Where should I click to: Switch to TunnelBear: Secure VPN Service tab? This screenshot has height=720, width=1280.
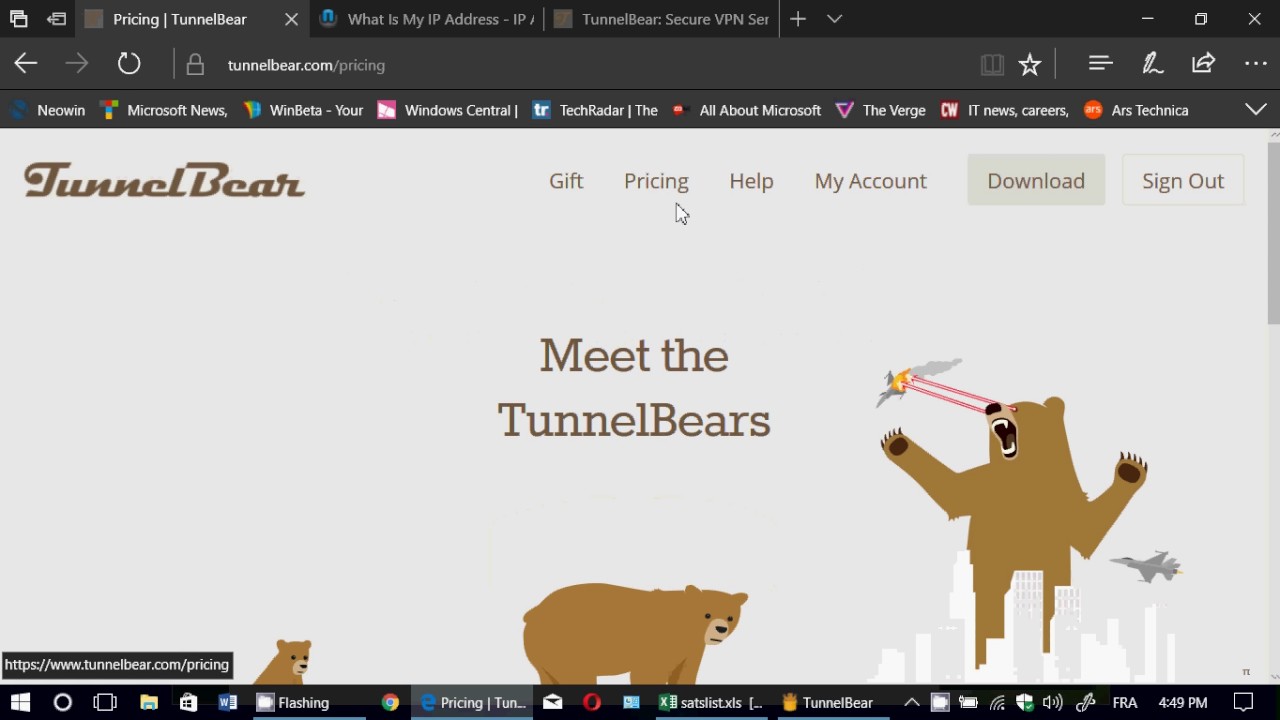click(662, 19)
